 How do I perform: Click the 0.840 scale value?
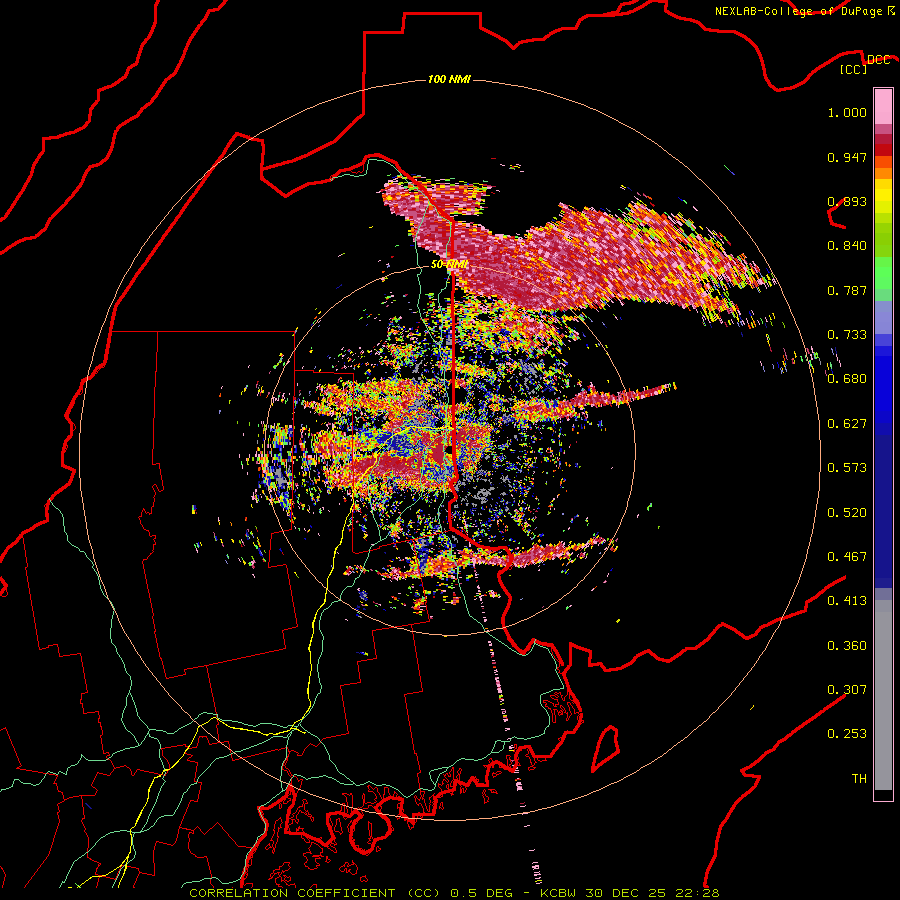[847, 246]
